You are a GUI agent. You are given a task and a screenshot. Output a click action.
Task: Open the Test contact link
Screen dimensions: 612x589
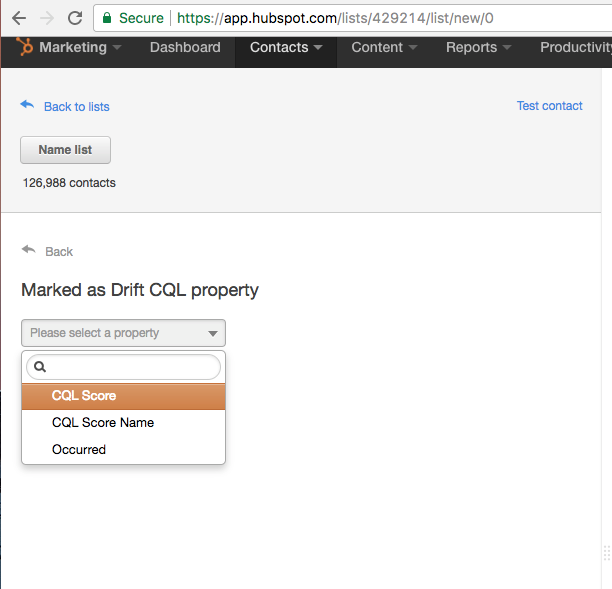click(550, 106)
